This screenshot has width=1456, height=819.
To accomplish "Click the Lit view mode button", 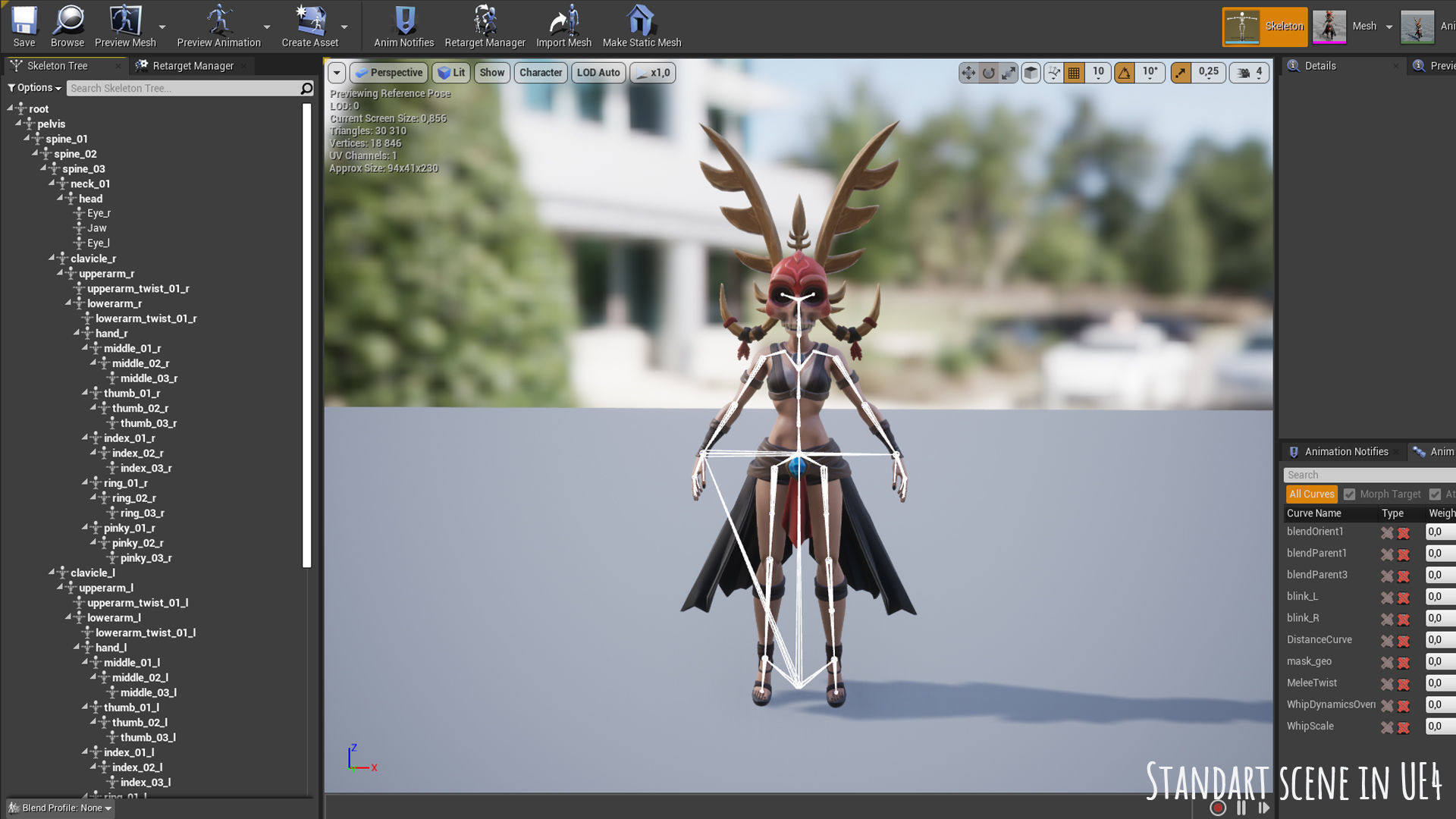I will 452,73.
